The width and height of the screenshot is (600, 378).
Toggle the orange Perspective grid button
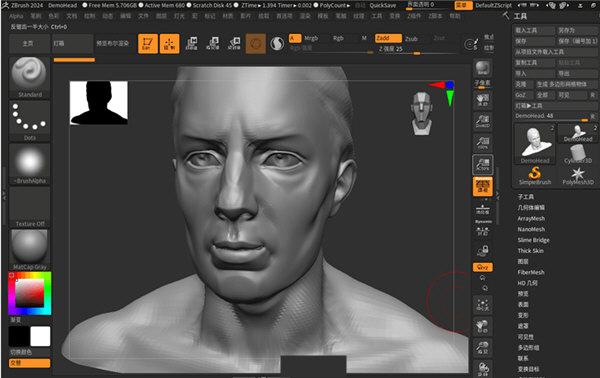pyautogui.click(x=483, y=186)
